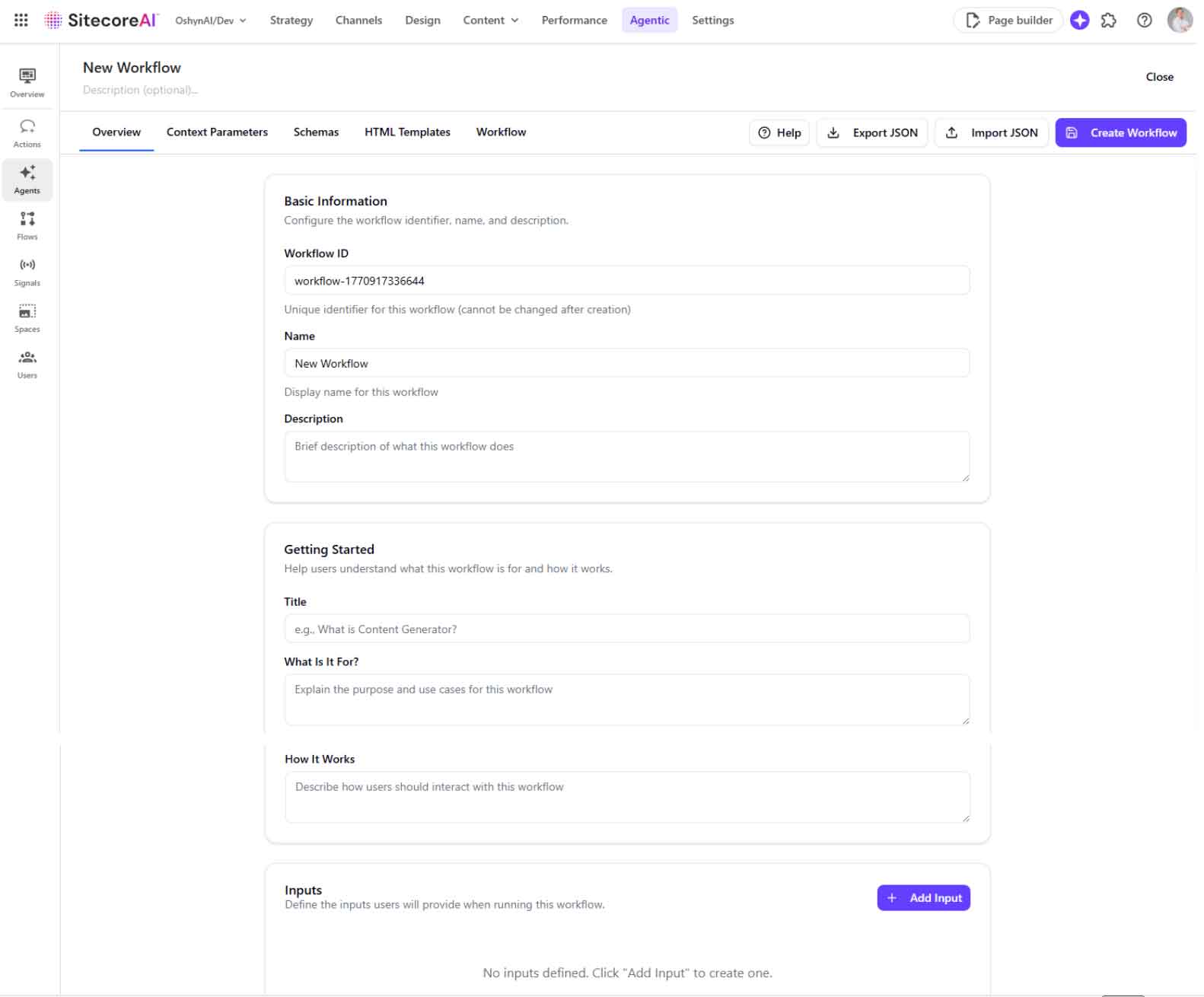Click the Workflow ID input field
1204x997 pixels.
pyautogui.click(x=627, y=281)
